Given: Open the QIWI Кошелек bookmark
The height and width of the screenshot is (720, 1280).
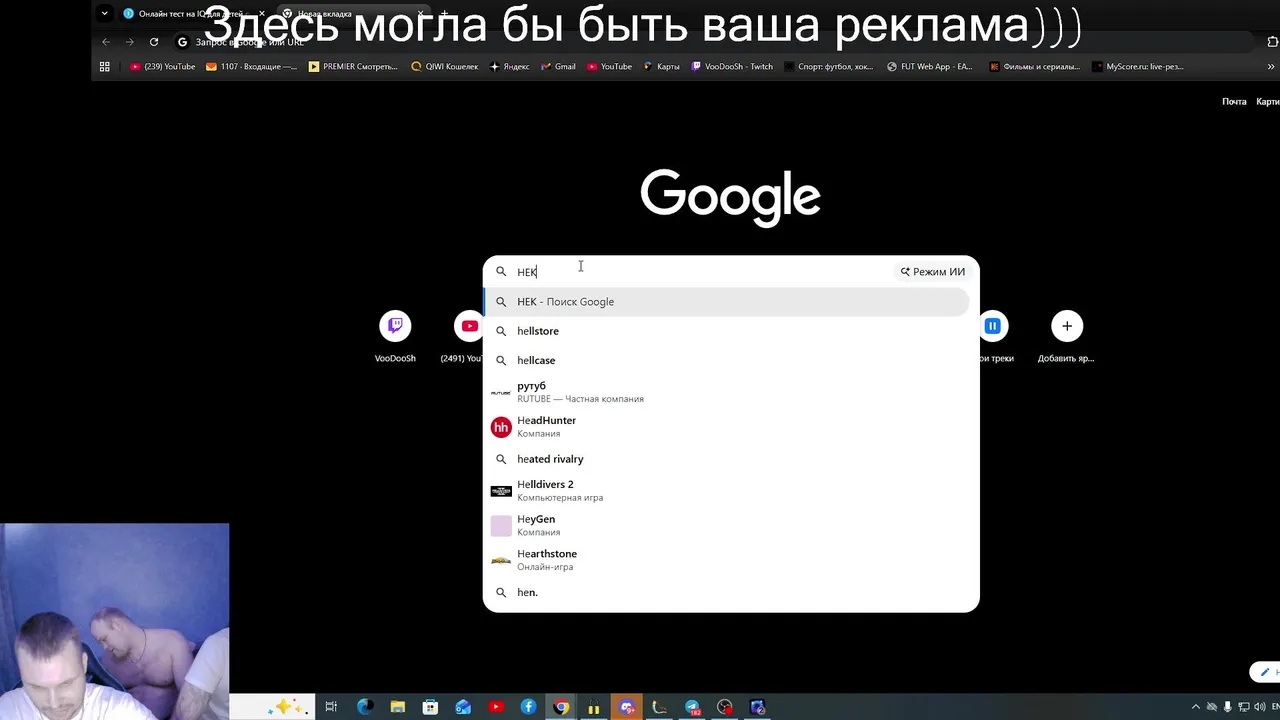Looking at the screenshot, I should pyautogui.click(x=445, y=67).
